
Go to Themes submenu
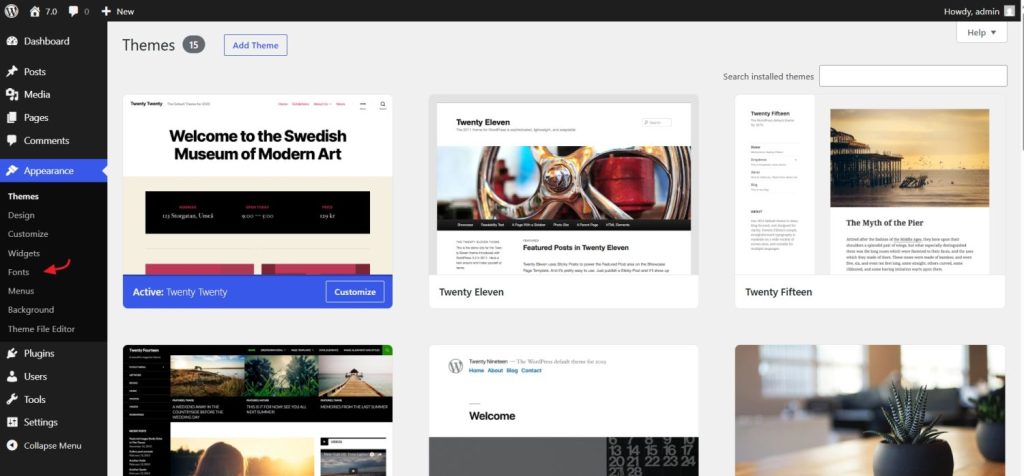coord(23,197)
